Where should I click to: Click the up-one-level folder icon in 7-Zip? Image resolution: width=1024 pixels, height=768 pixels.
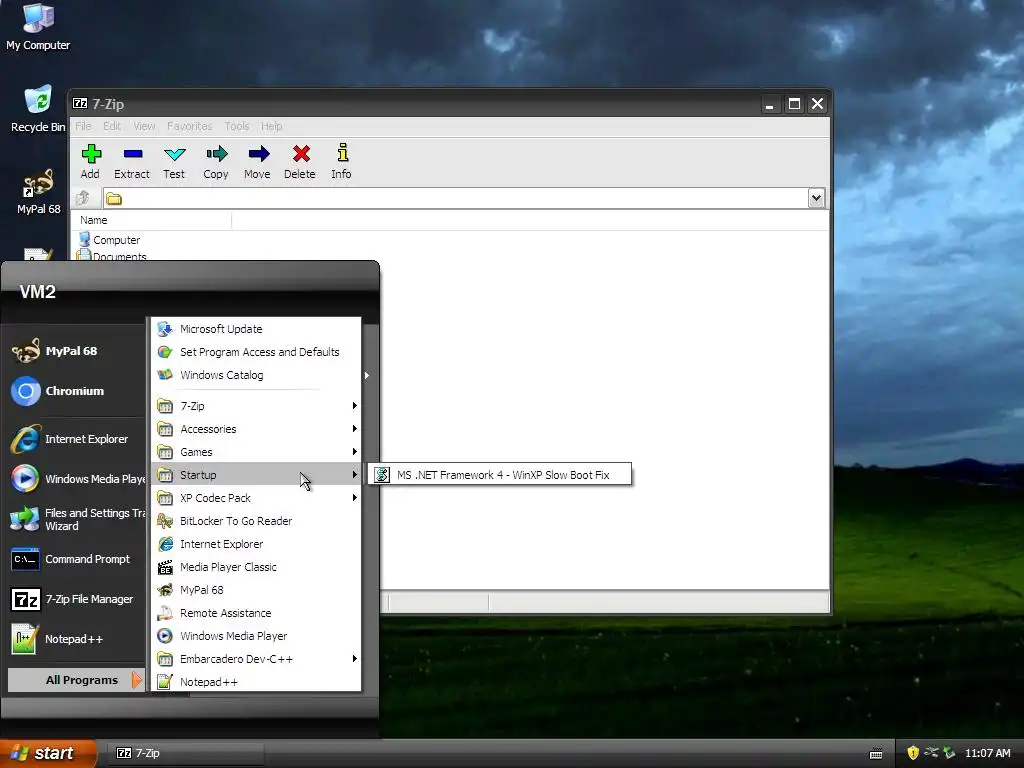[83, 198]
